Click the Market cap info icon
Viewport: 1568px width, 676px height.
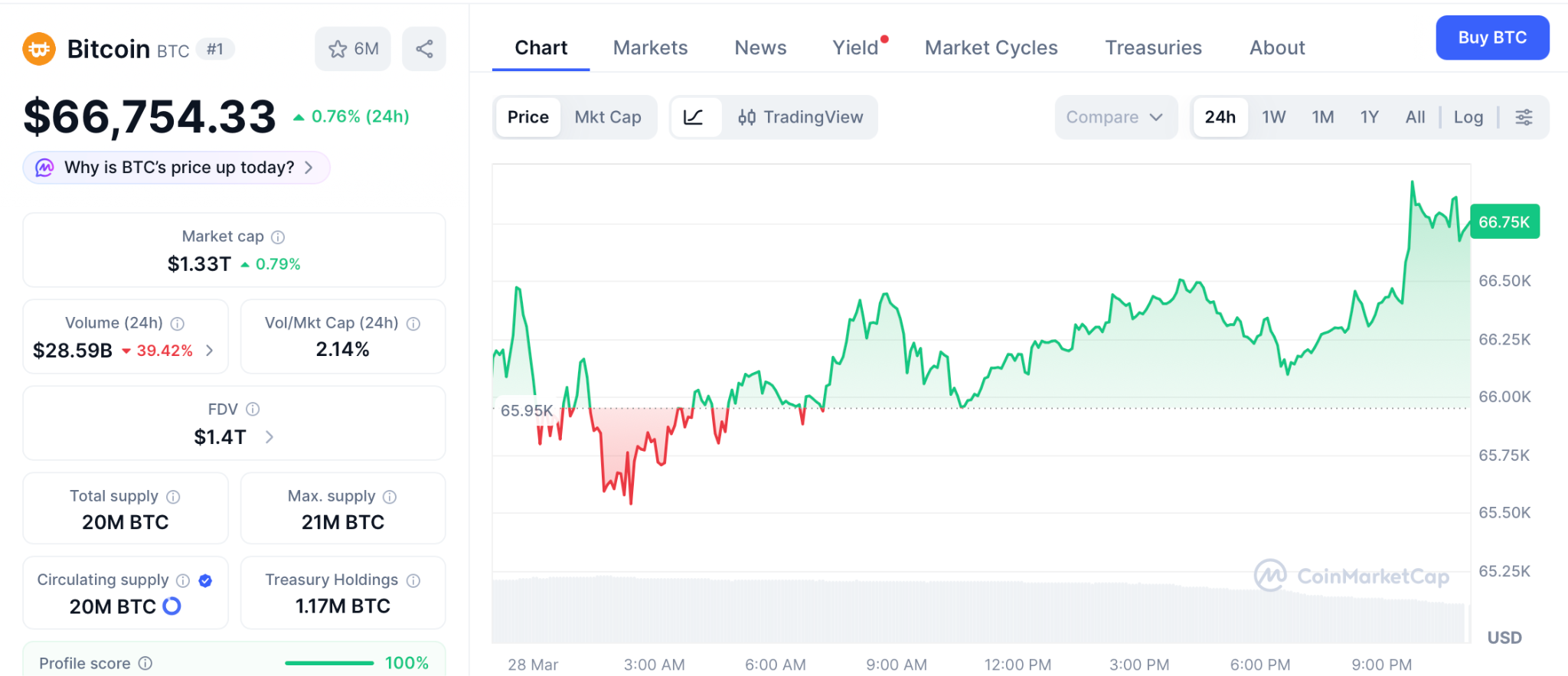[x=278, y=237]
